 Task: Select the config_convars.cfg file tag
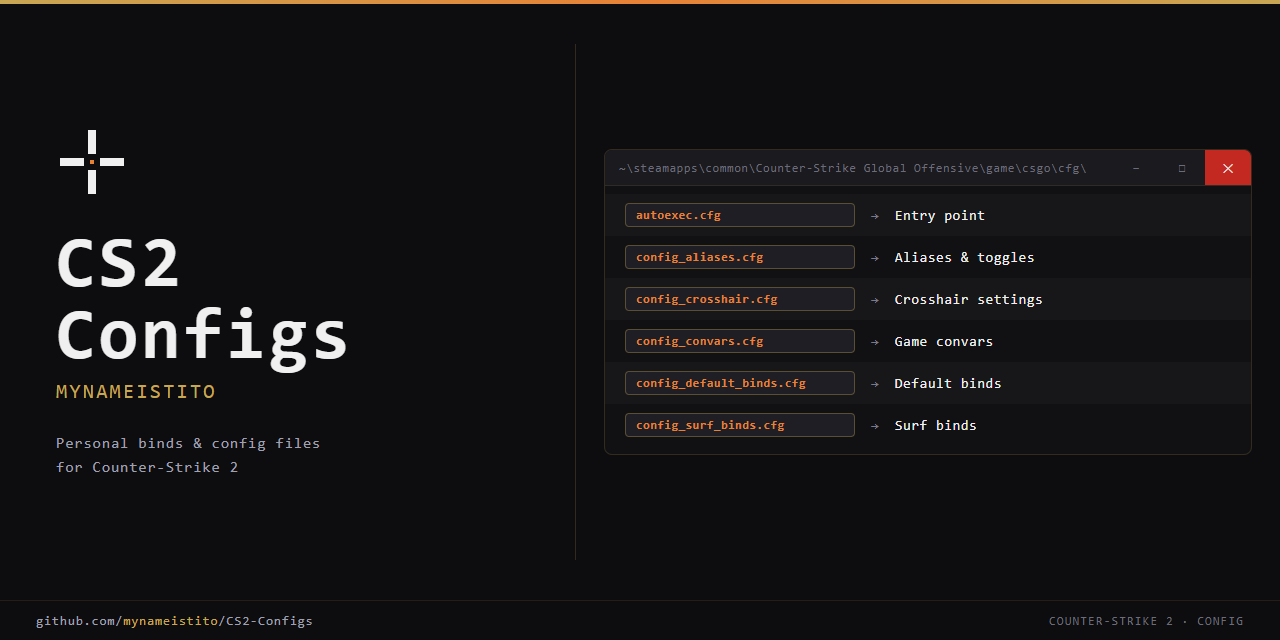(x=740, y=341)
